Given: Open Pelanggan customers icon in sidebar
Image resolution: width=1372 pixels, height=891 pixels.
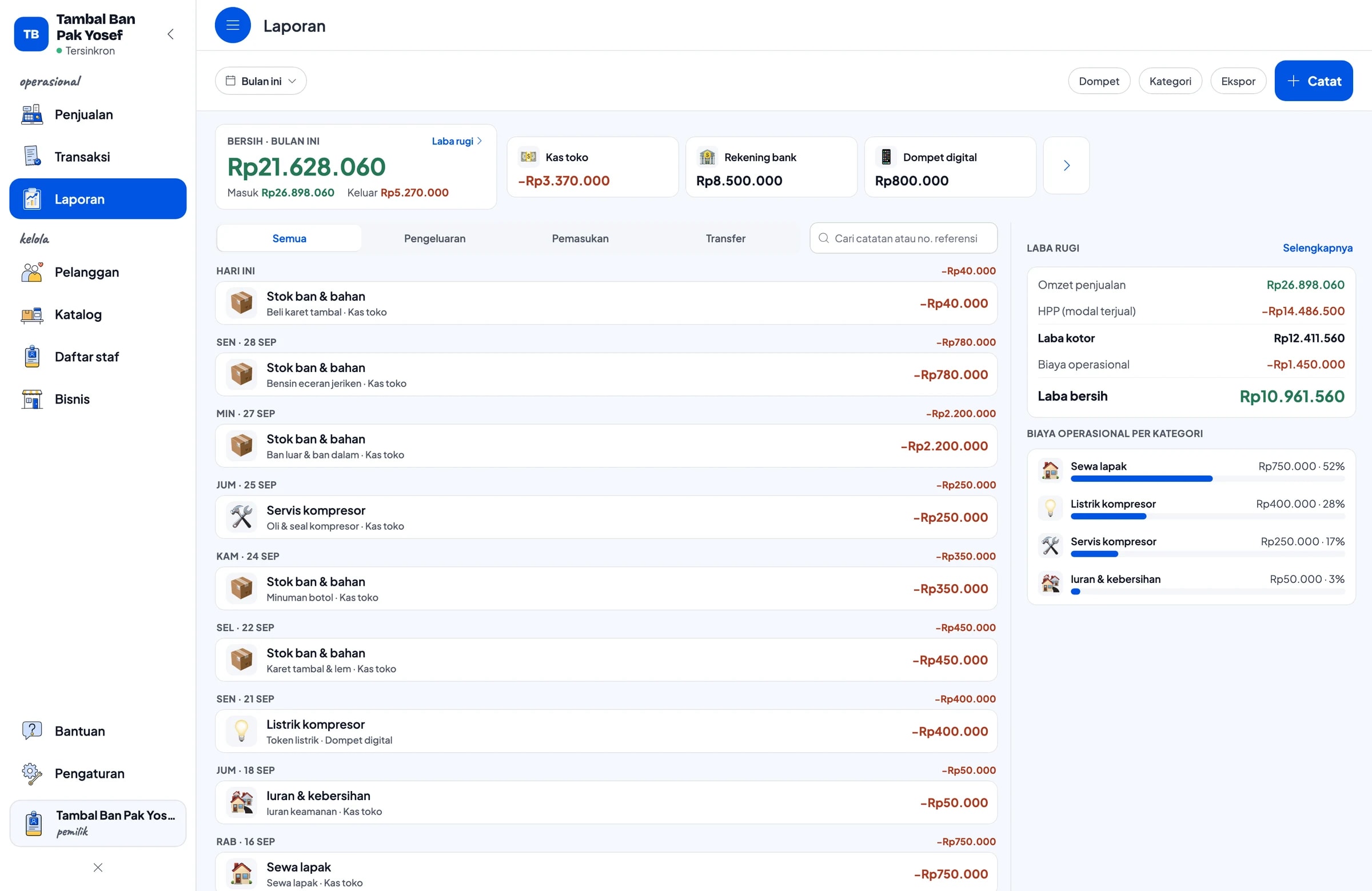Looking at the screenshot, I should [31, 272].
